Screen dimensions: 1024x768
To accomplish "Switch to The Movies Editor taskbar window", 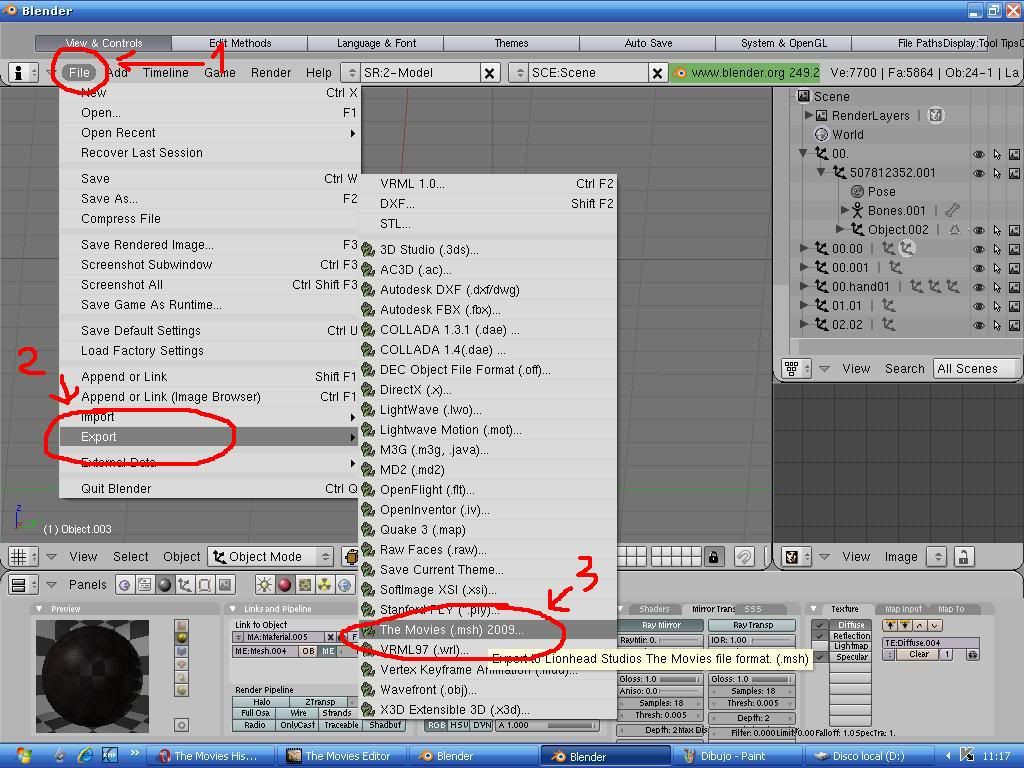I will tap(341, 756).
